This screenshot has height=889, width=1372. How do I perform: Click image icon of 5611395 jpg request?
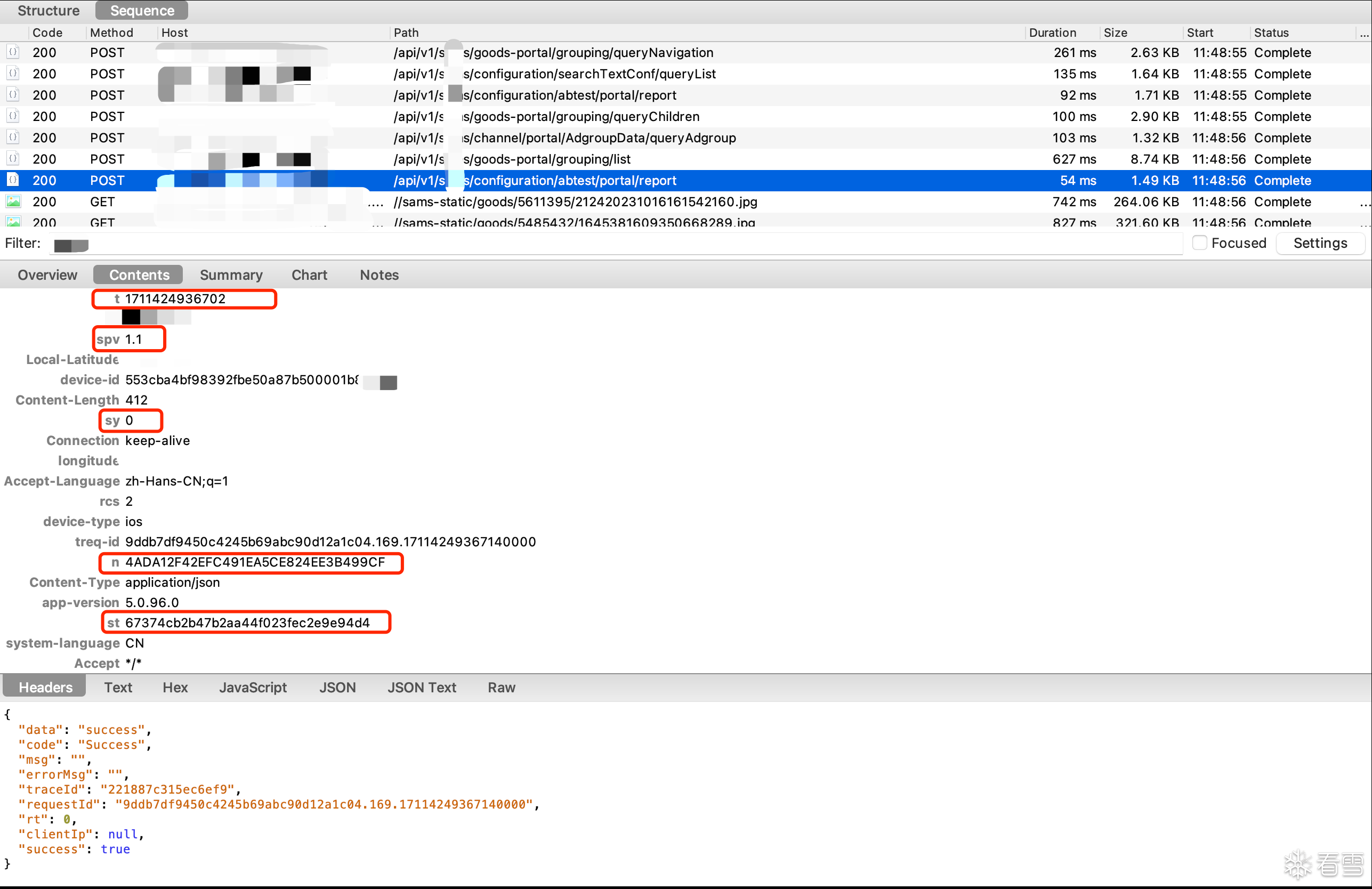tap(13, 202)
